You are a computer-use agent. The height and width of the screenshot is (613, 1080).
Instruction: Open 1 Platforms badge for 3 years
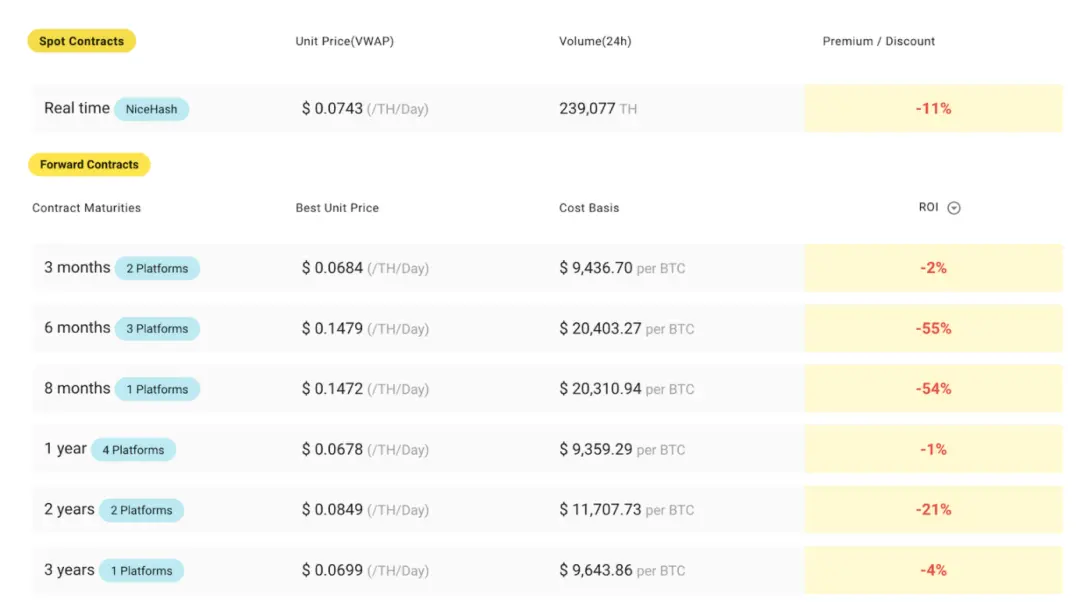coord(141,571)
